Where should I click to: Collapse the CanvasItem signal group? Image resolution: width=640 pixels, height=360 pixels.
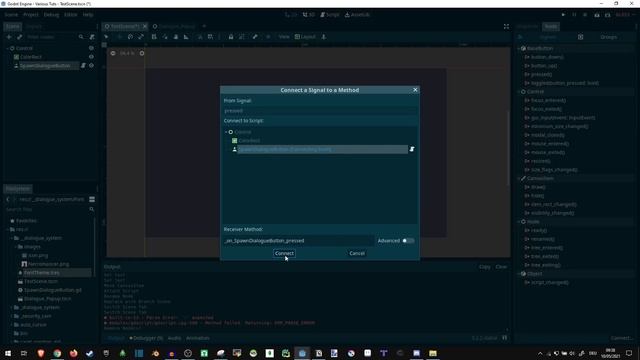click(519, 178)
